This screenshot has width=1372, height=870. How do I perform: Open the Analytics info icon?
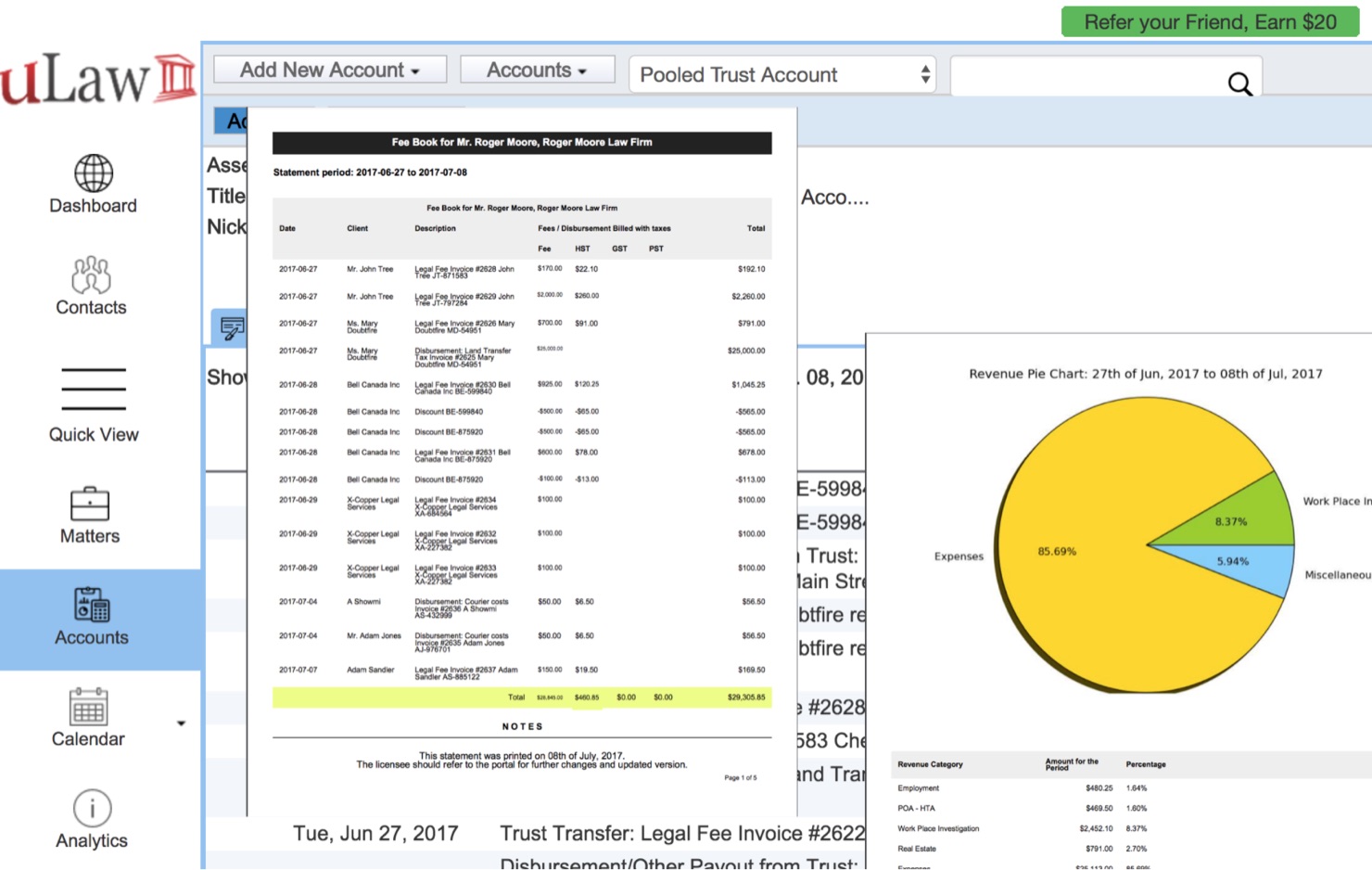tap(92, 809)
